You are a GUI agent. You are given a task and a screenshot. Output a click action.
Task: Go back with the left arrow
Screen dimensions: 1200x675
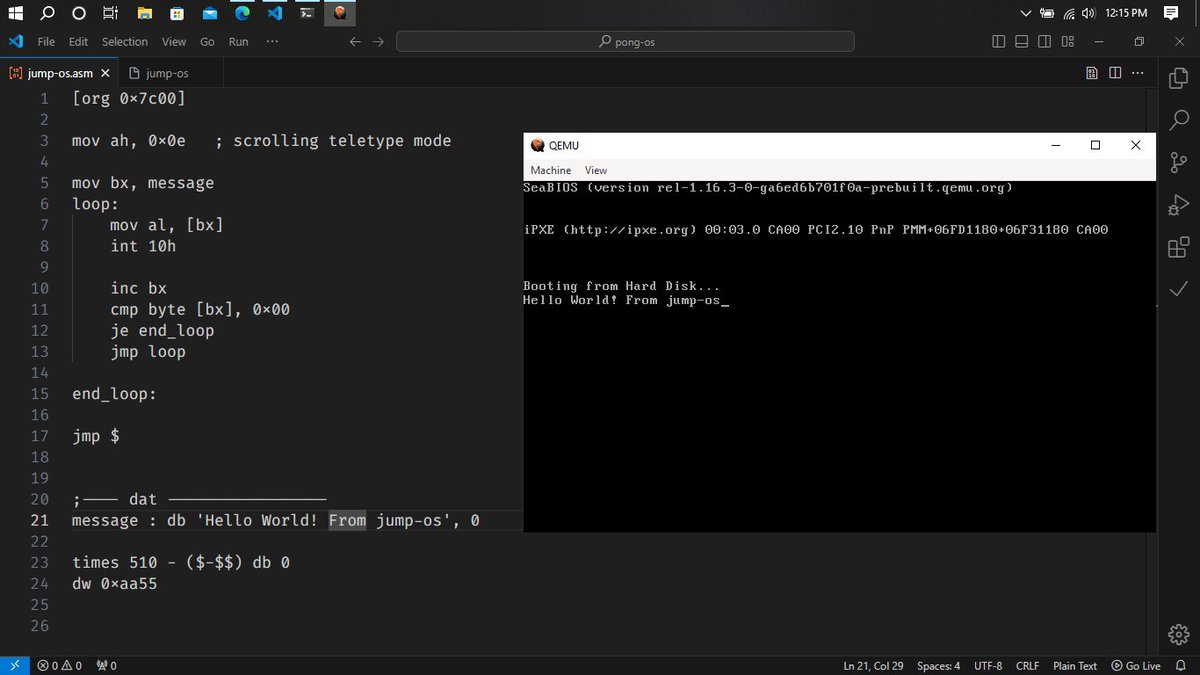tap(355, 42)
